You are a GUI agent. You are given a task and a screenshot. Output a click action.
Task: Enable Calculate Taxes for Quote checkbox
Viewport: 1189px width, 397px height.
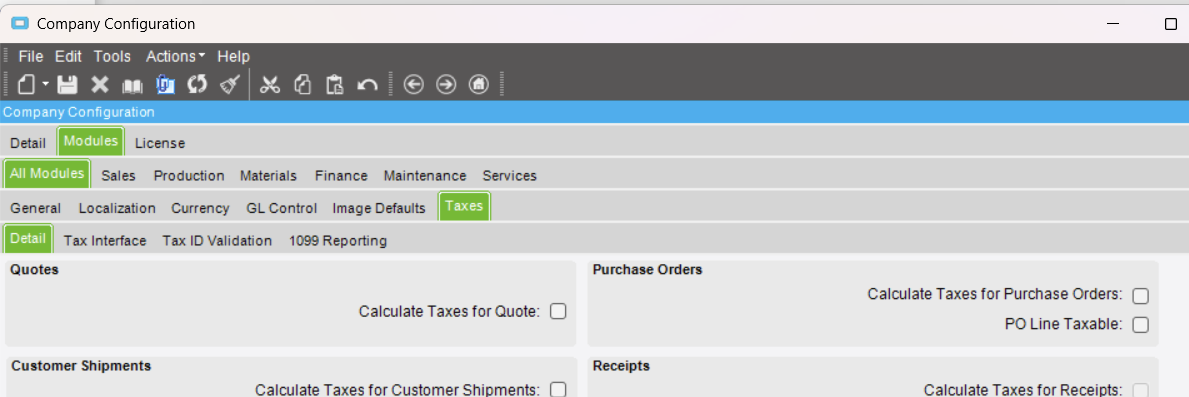click(558, 311)
